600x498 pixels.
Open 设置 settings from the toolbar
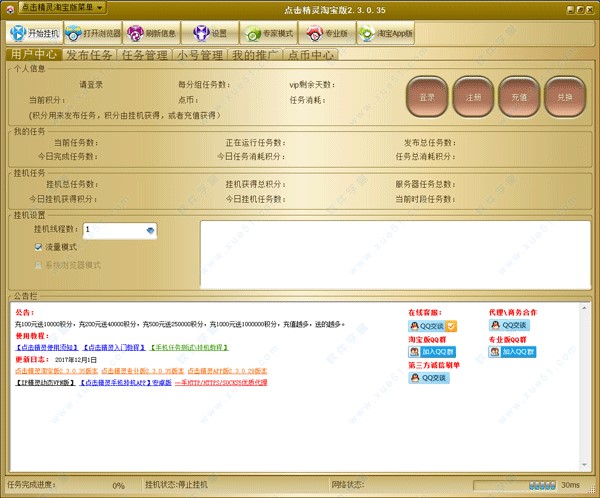point(212,32)
